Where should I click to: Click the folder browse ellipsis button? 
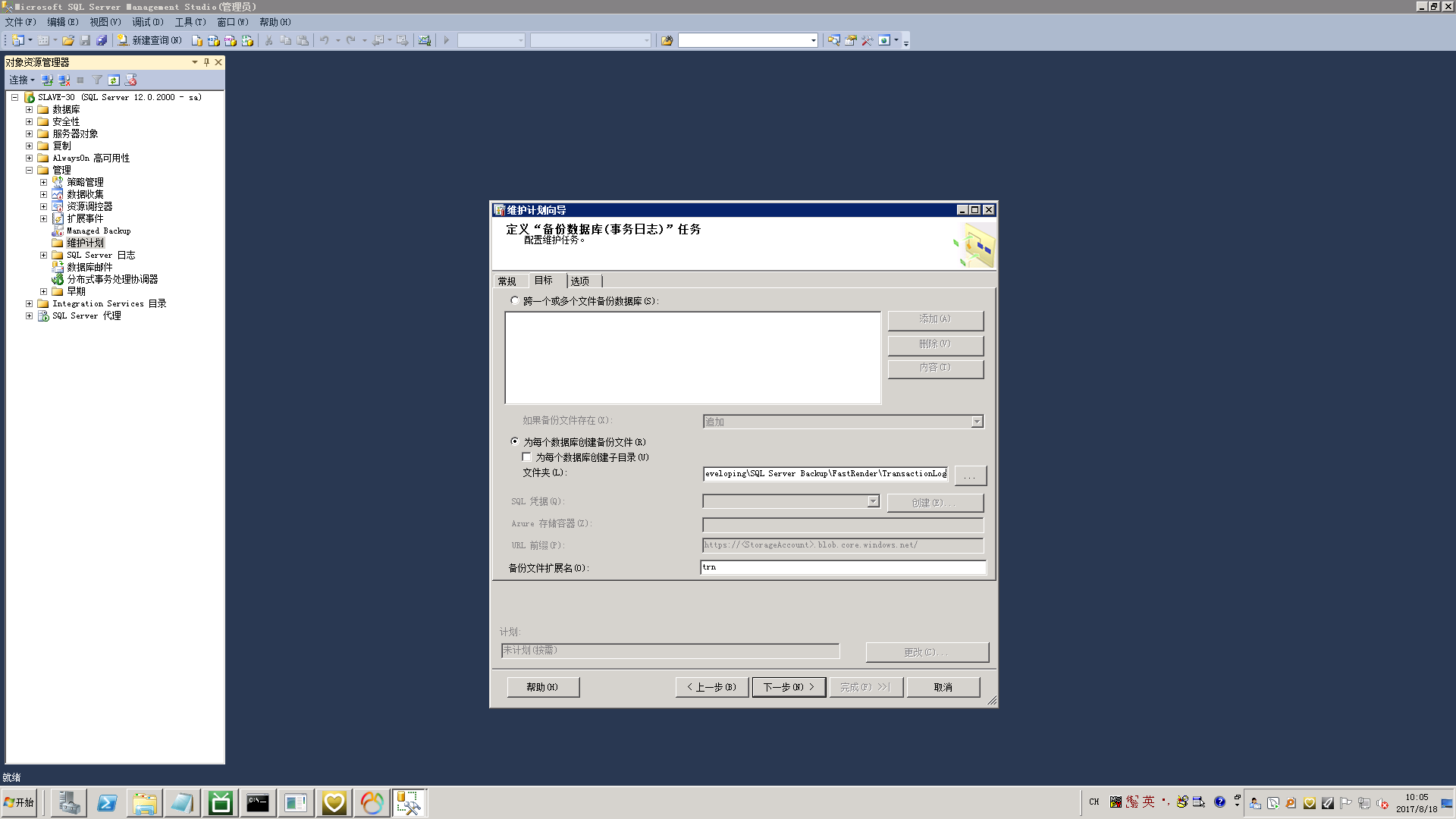970,475
